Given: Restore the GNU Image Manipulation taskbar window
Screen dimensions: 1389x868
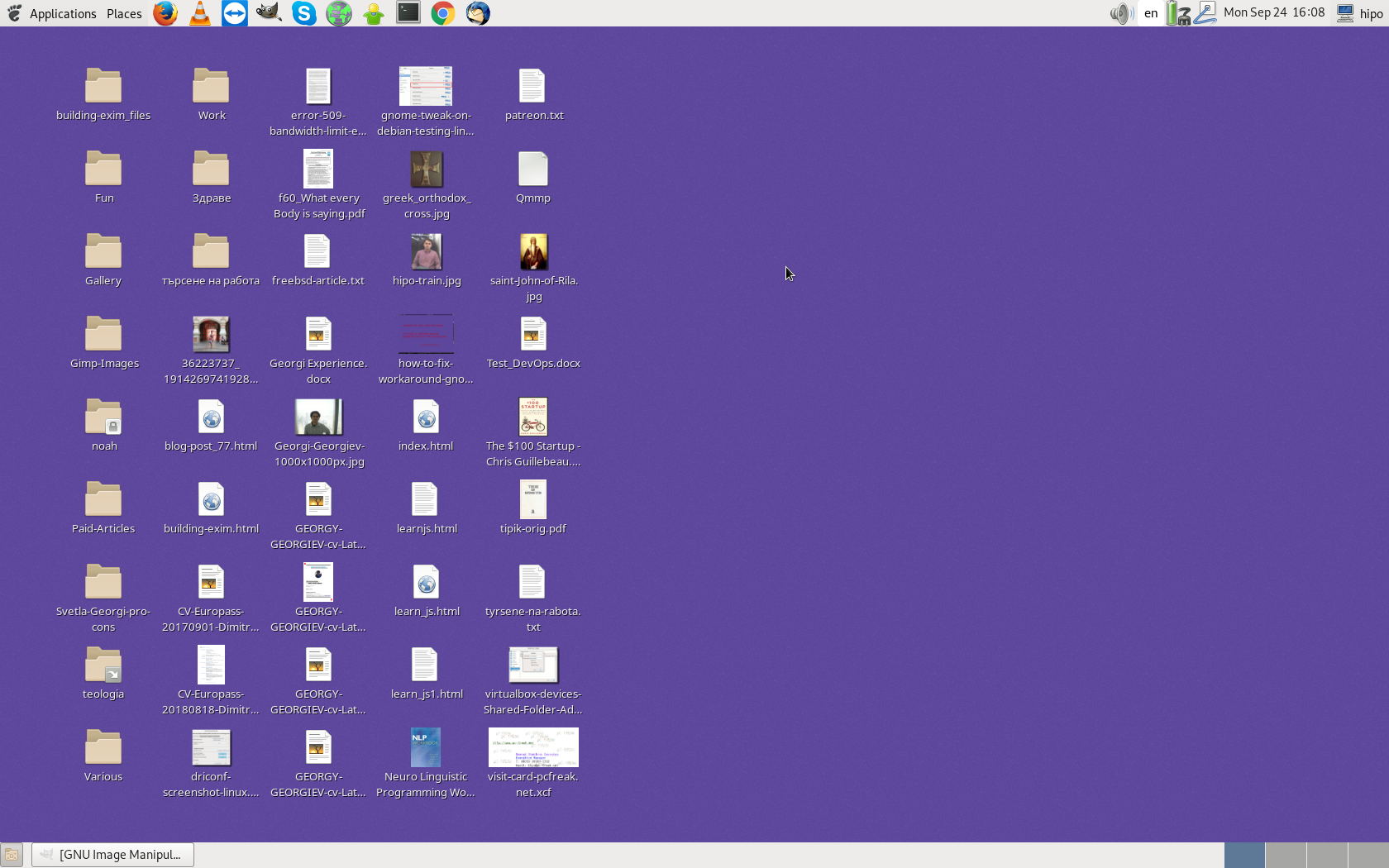Looking at the screenshot, I should (112, 854).
